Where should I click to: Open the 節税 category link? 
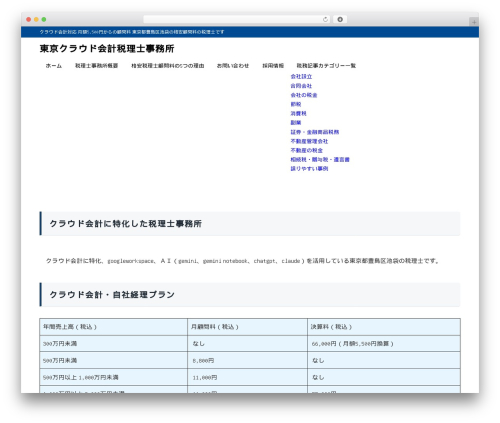coord(296,104)
